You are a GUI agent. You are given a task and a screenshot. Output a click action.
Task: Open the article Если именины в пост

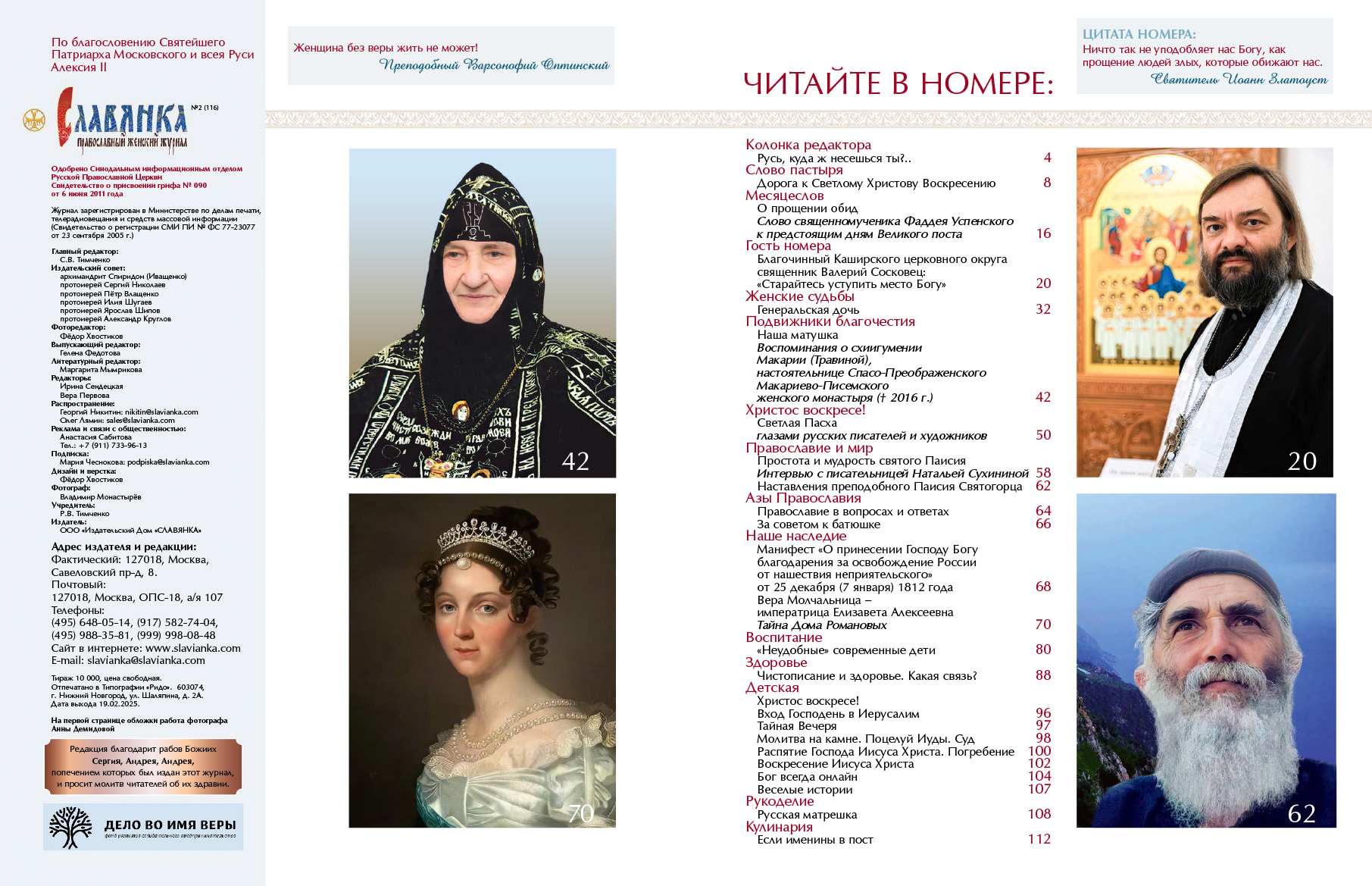(x=815, y=840)
